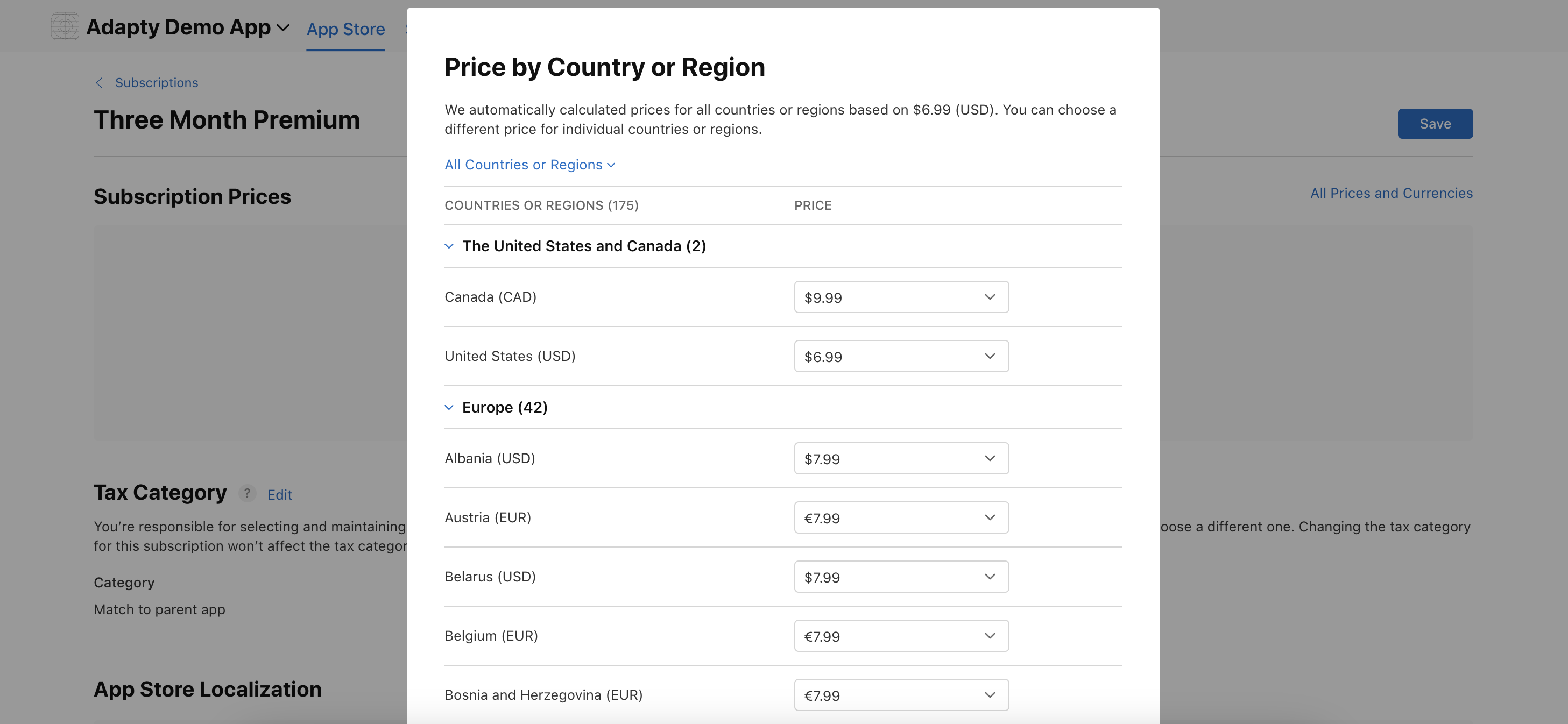Open the United States (USD) price dropdown
Viewport: 1568px width, 724px height.
tap(901, 356)
